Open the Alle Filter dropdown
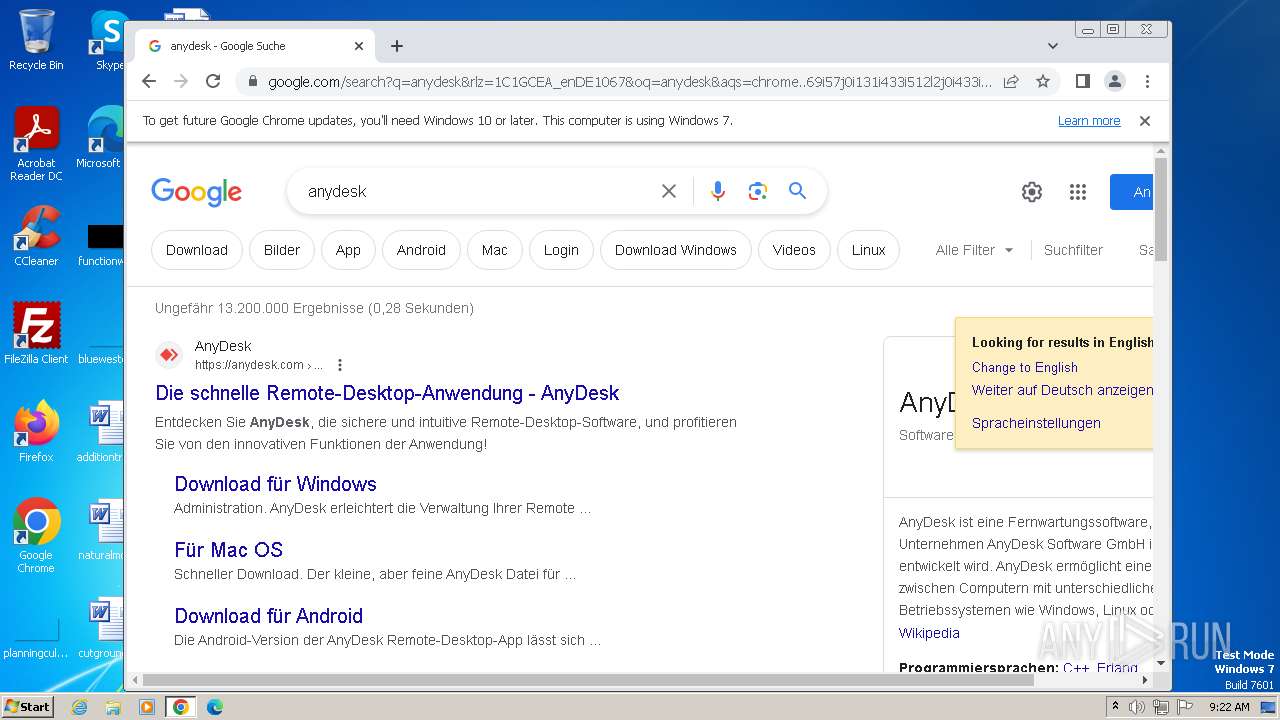 (974, 250)
